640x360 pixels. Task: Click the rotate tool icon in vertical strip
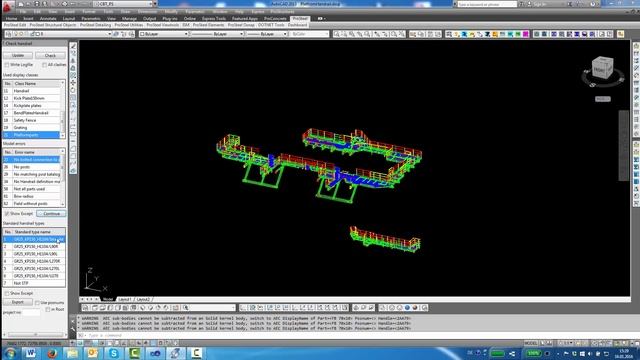pos(73,90)
